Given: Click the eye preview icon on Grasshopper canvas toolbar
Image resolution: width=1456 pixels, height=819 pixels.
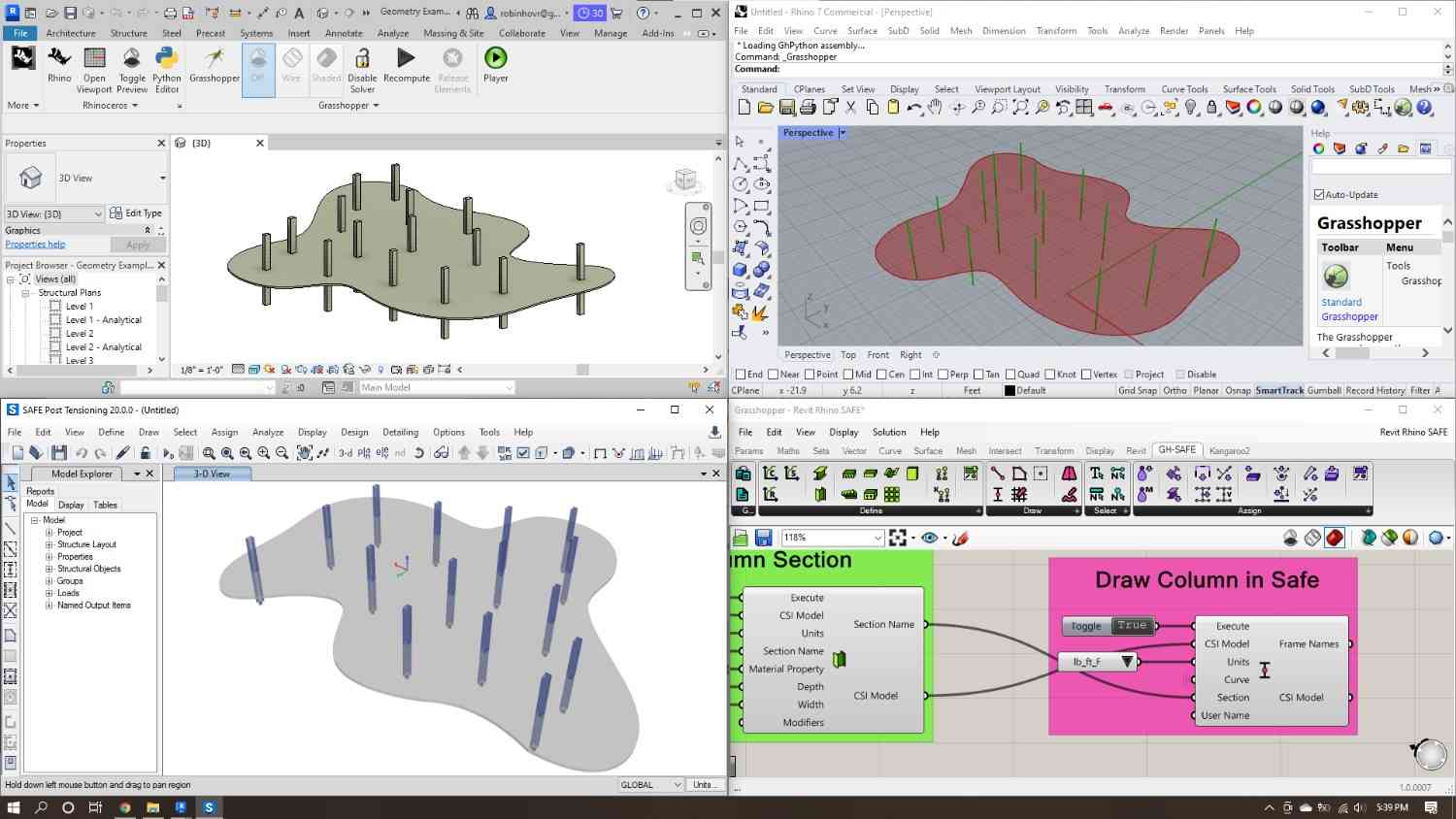Looking at the screenshot, I should point(929,537).
